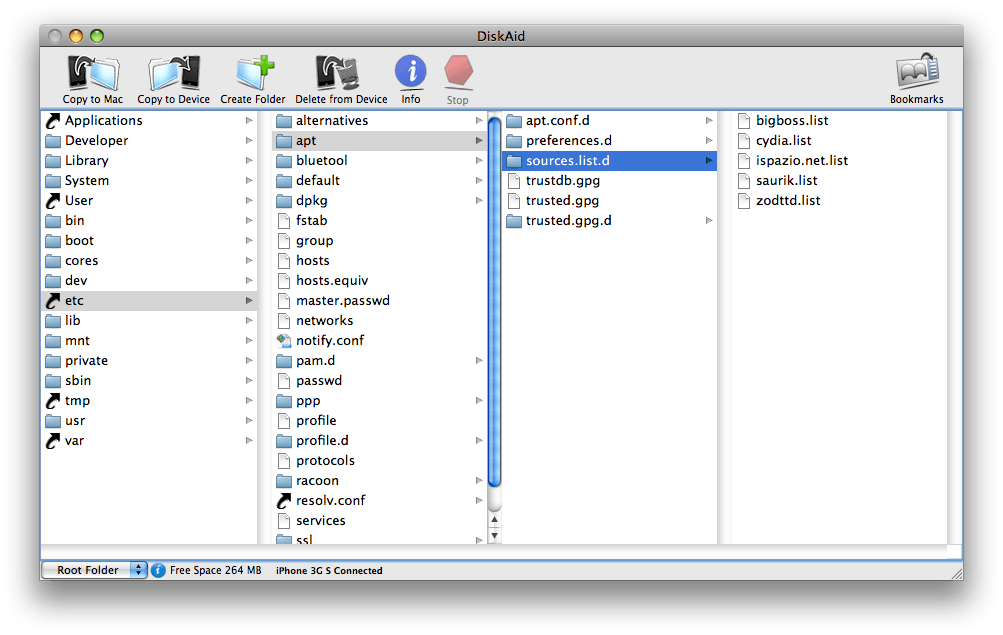Click the cydia.list file icon
This screenshot has width=1003, height=635.
click(x=744, y=141)
